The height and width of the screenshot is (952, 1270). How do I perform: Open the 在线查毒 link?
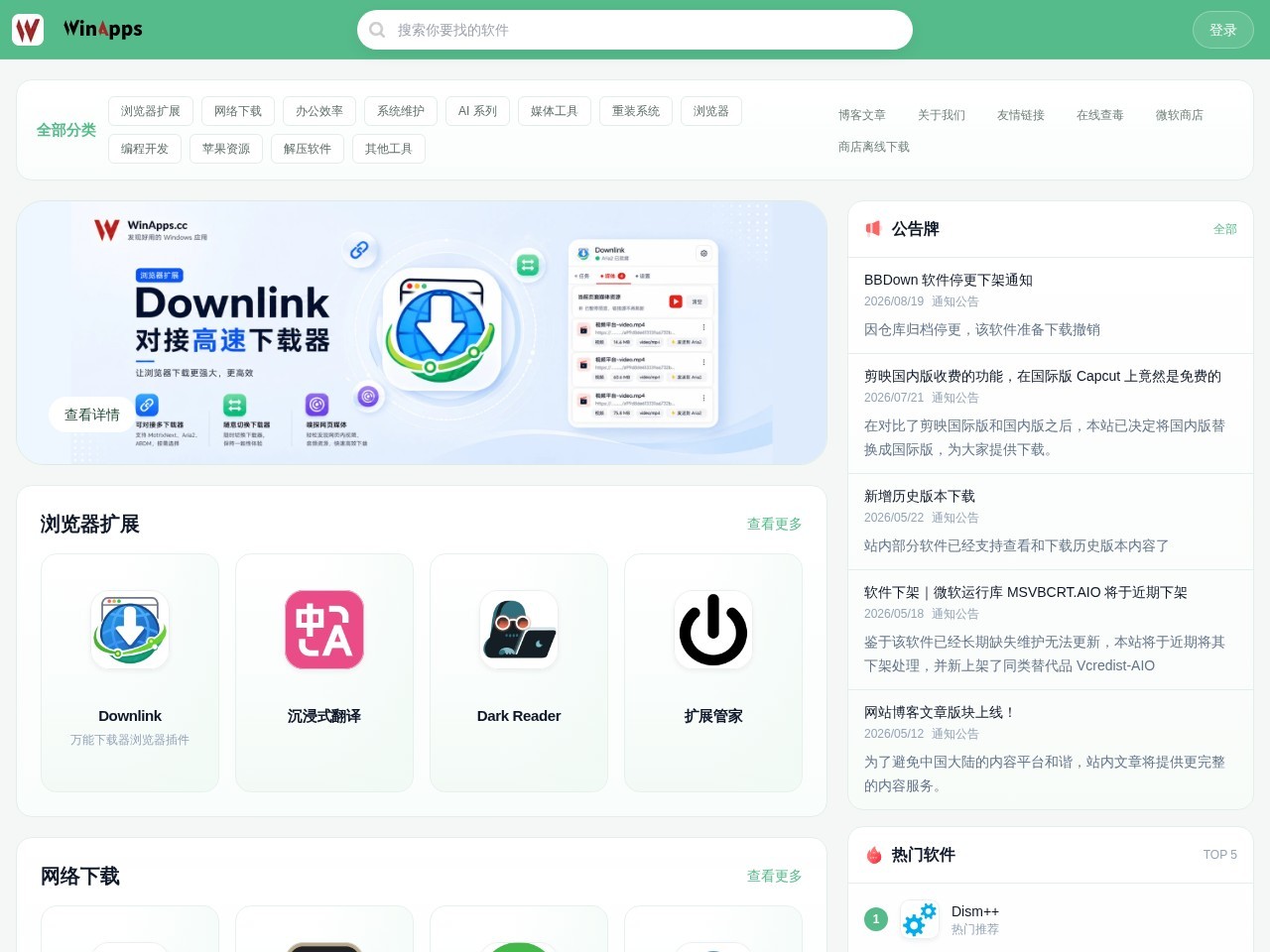pos(1100,115)
